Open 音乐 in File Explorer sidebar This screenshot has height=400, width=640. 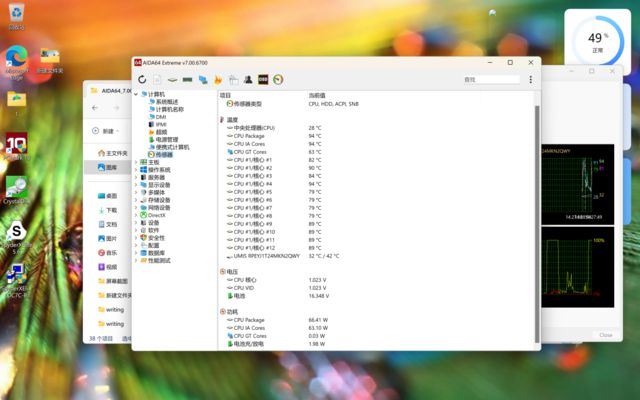[108, 253]
